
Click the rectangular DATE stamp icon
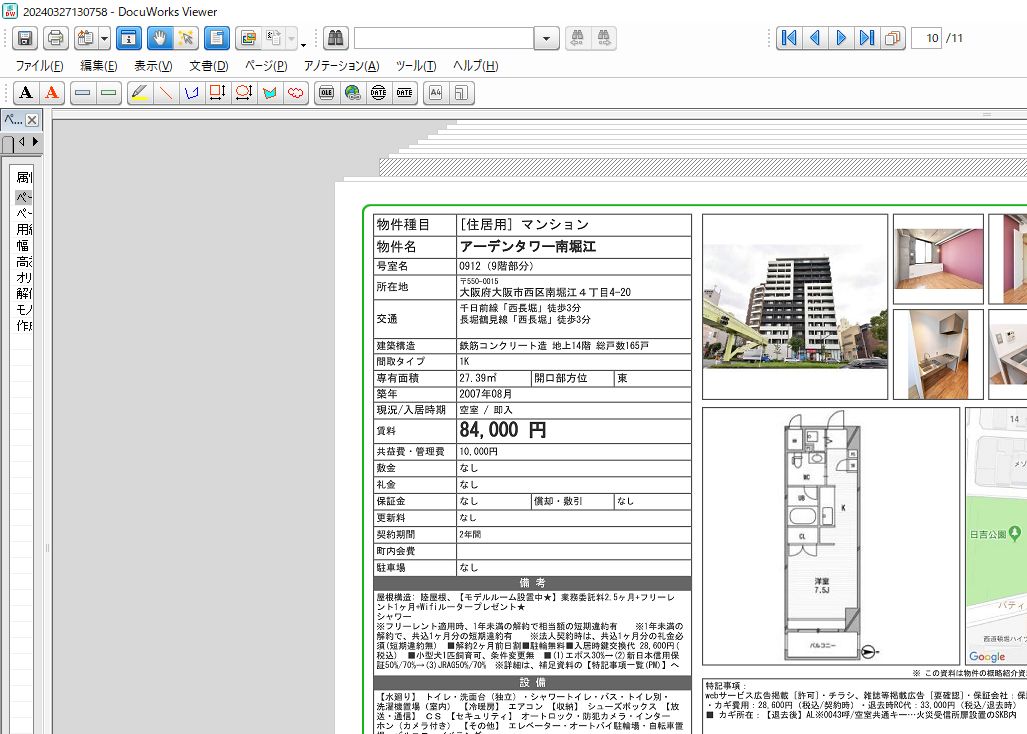tap(404, 92)
